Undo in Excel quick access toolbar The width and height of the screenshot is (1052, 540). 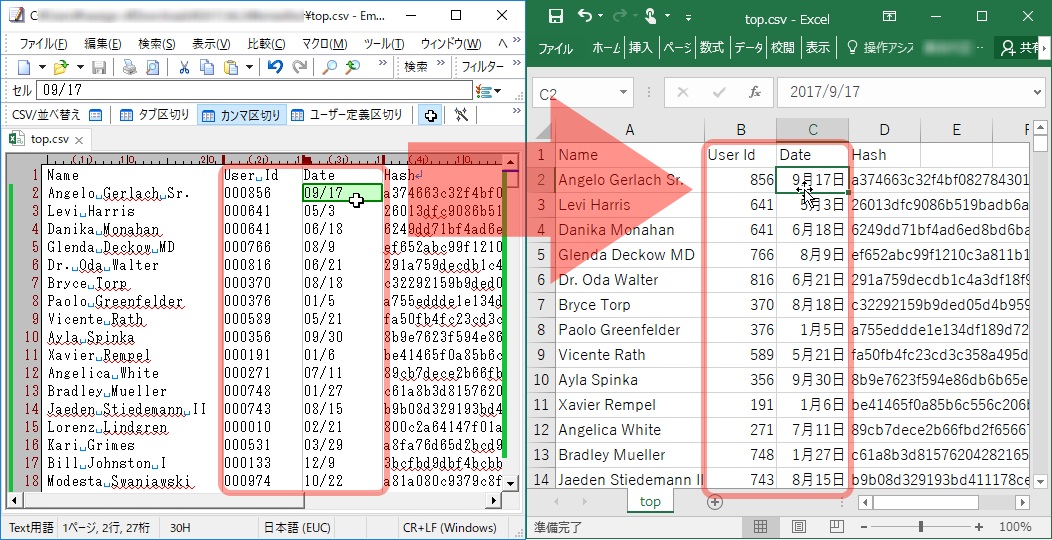584,16
